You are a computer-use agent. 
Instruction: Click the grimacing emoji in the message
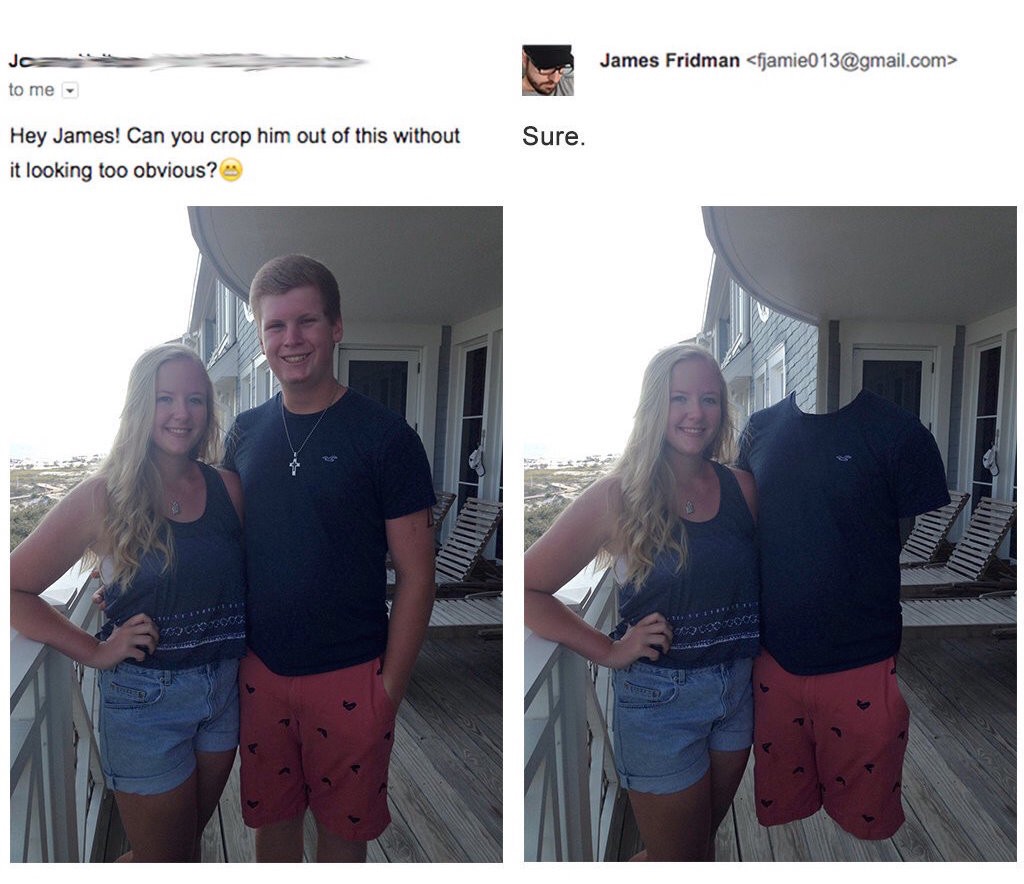coord(231,170)
